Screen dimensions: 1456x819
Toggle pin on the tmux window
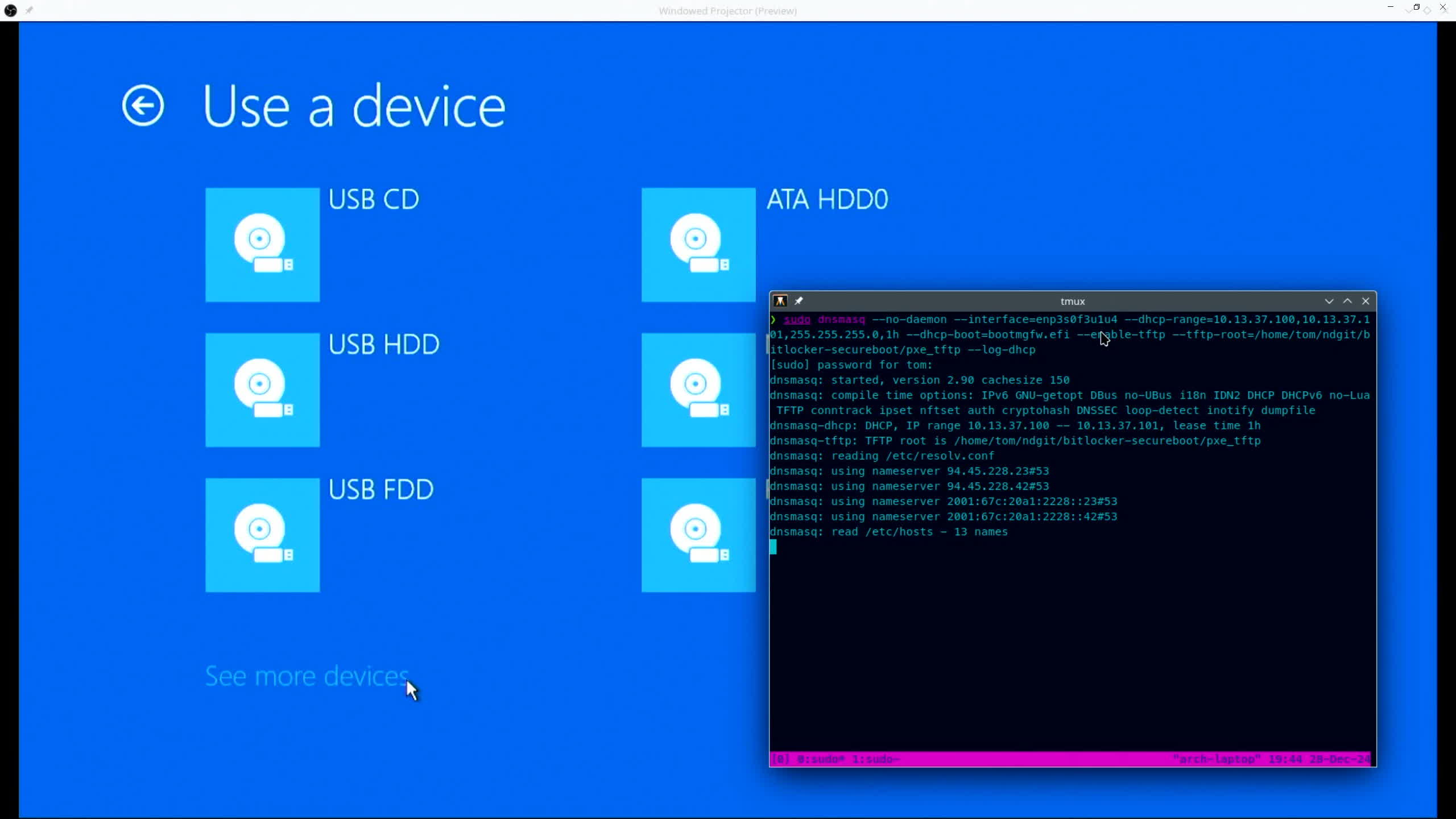point(799,301)
